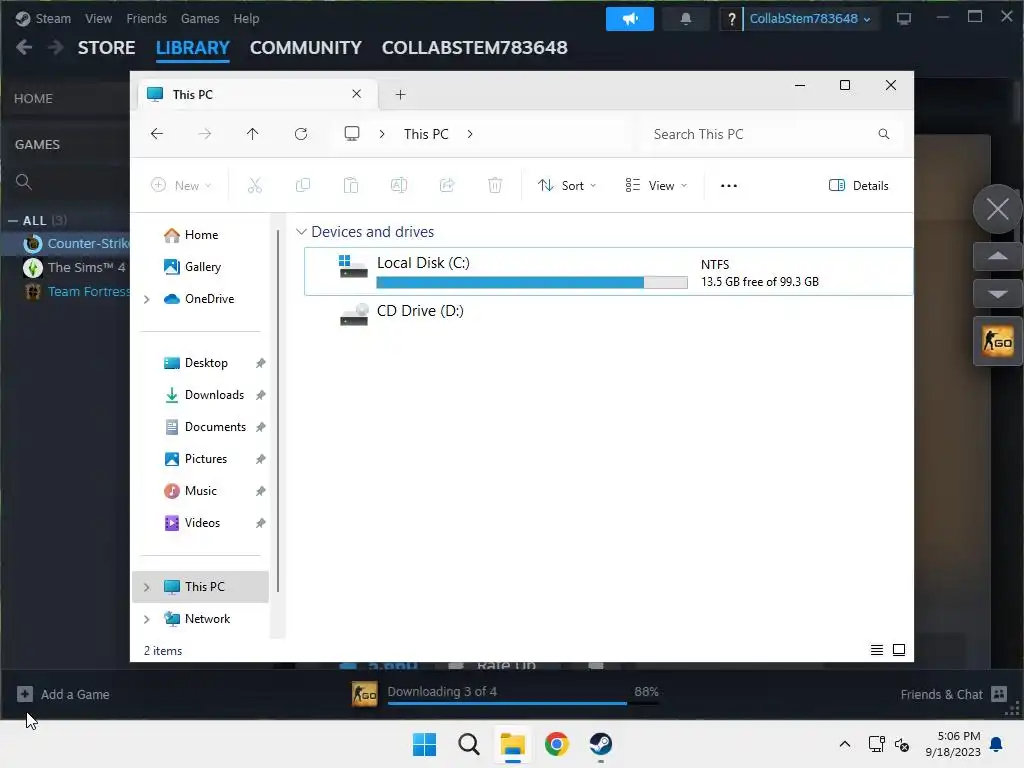Click the Paste clipboard icon in Explorer toolbar
This screenshot has width=1024, height=768.
(x=351, y=185)
